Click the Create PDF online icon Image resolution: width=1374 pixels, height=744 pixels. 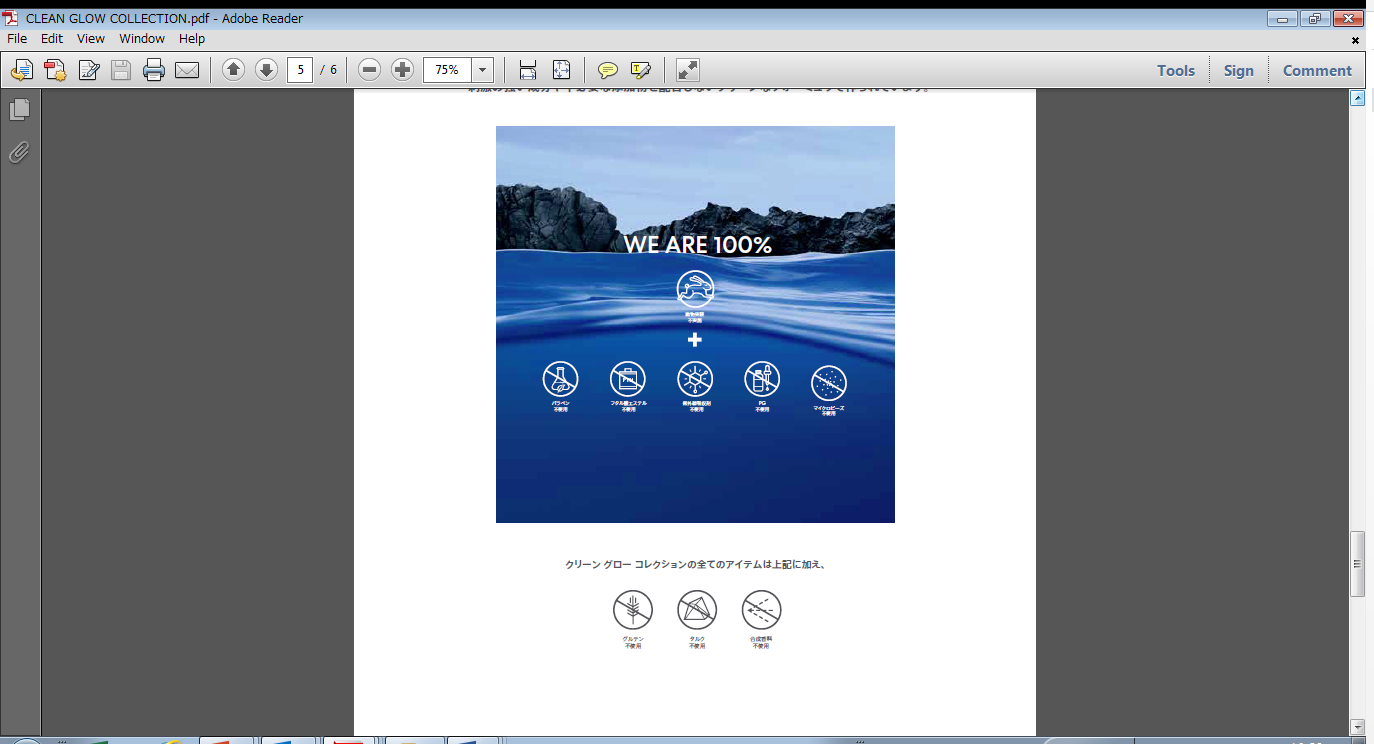21,70
